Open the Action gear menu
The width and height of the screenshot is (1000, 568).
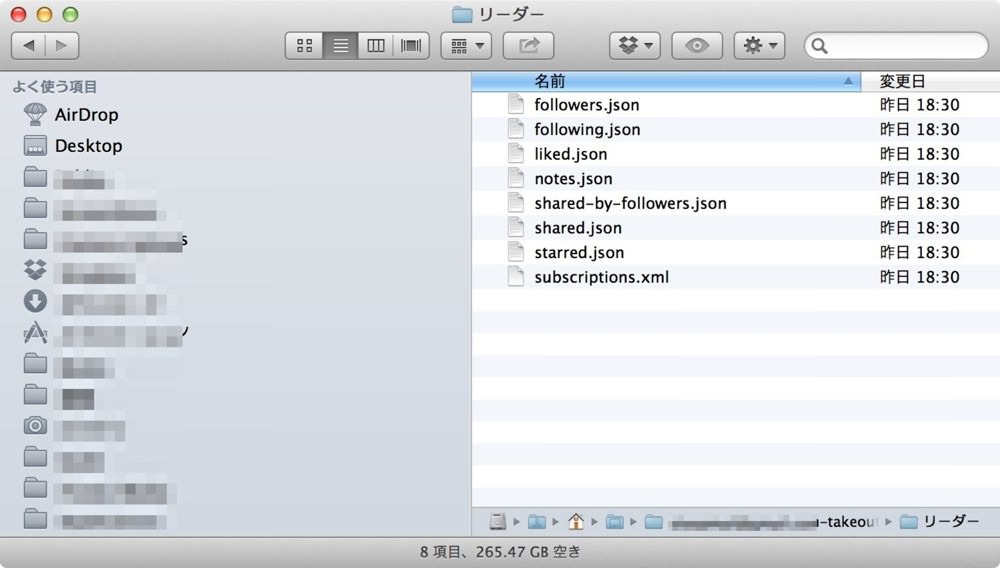click(759, 46)
